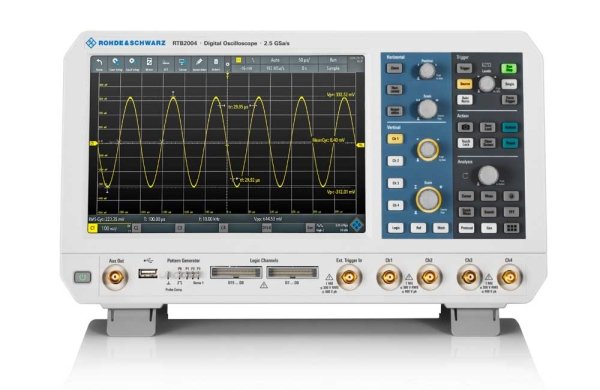This screenshot has height=390, width=600.
Task: Tap the Auto trigger mode field
Action: click(275, 60)
